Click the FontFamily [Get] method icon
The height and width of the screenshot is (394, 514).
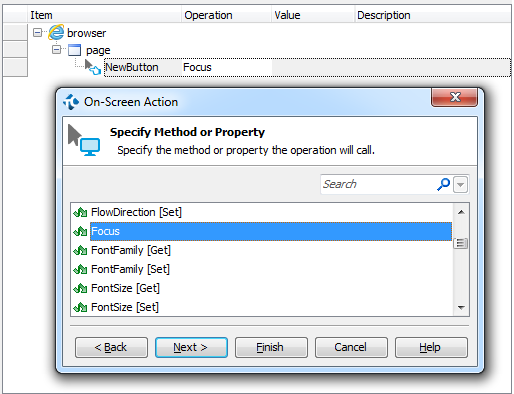point(80,250)
